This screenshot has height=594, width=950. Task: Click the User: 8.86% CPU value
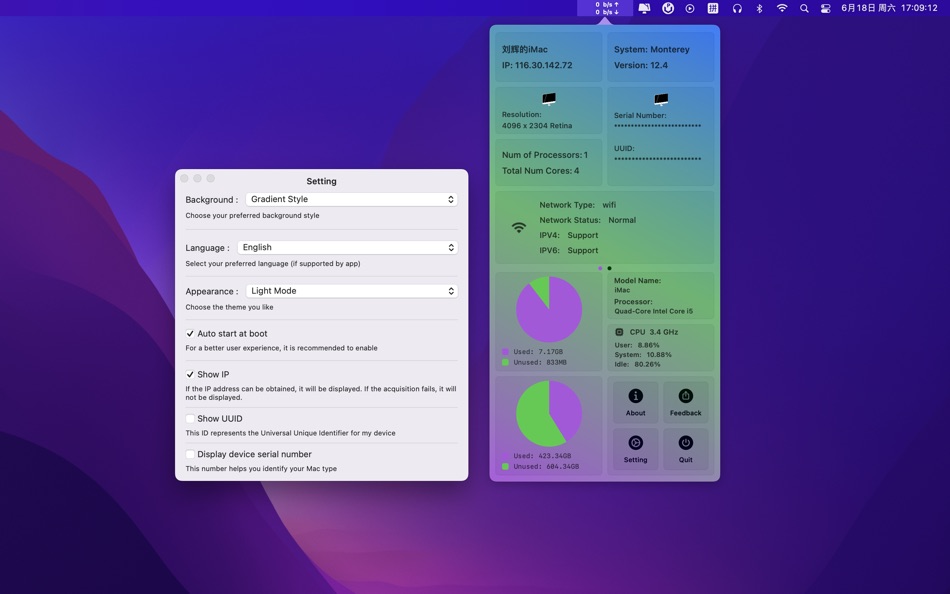(x=637, y=345)
